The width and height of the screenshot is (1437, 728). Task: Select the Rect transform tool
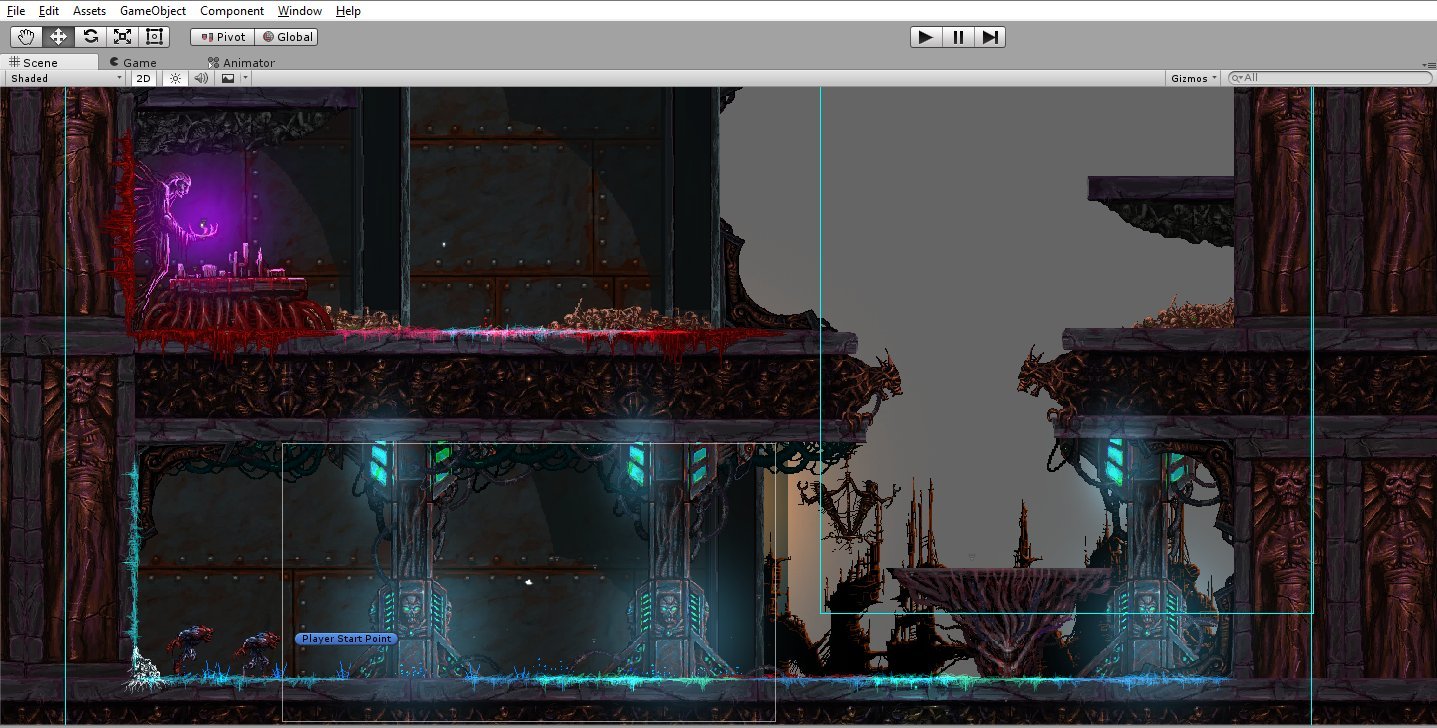(x=154, y=37)
